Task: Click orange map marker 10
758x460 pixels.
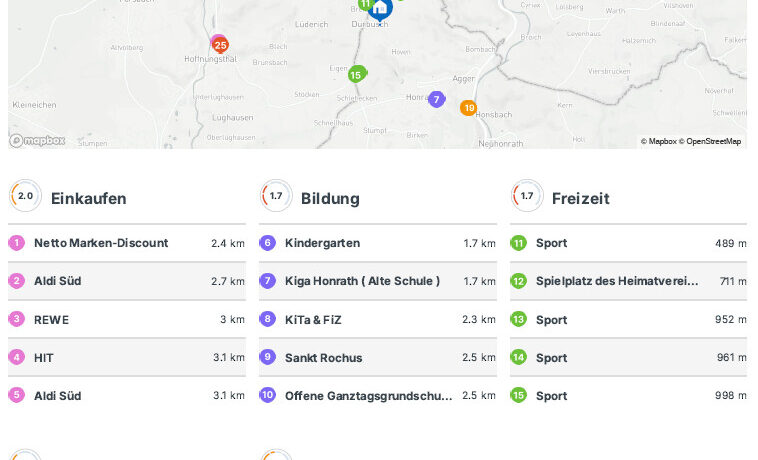Action: tap(468, 108)
